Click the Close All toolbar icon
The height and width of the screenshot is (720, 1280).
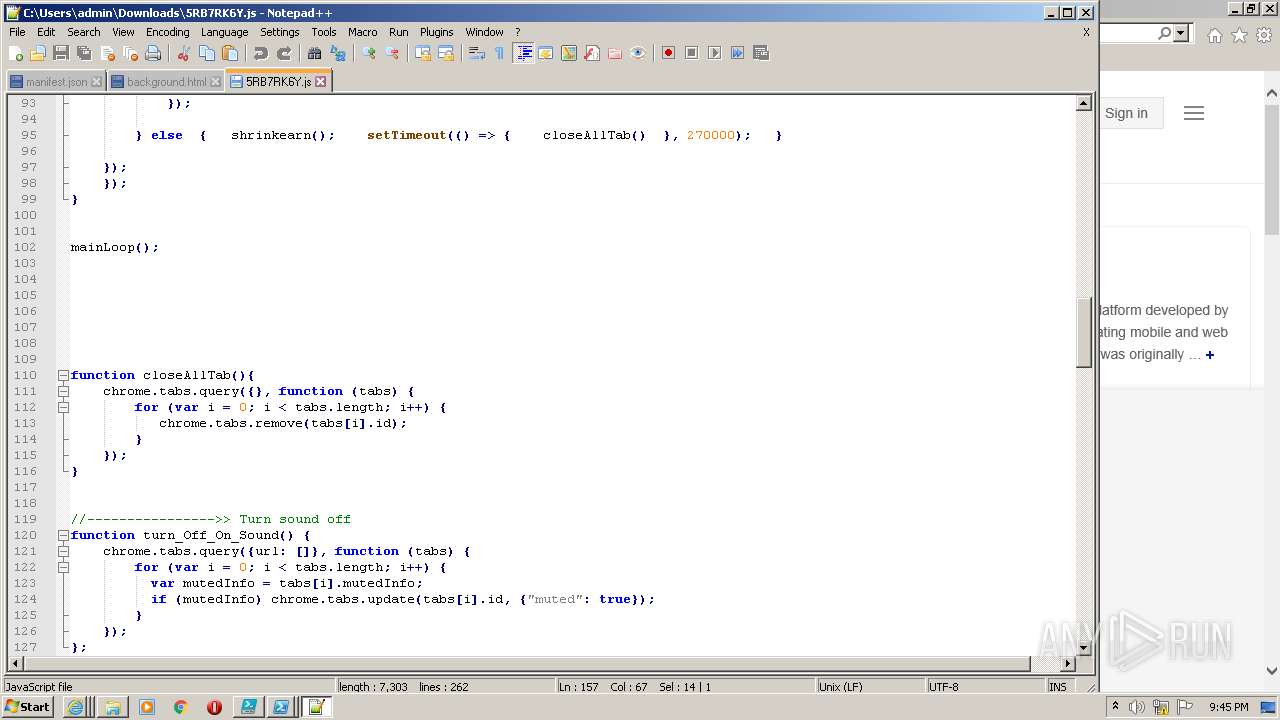130,53
